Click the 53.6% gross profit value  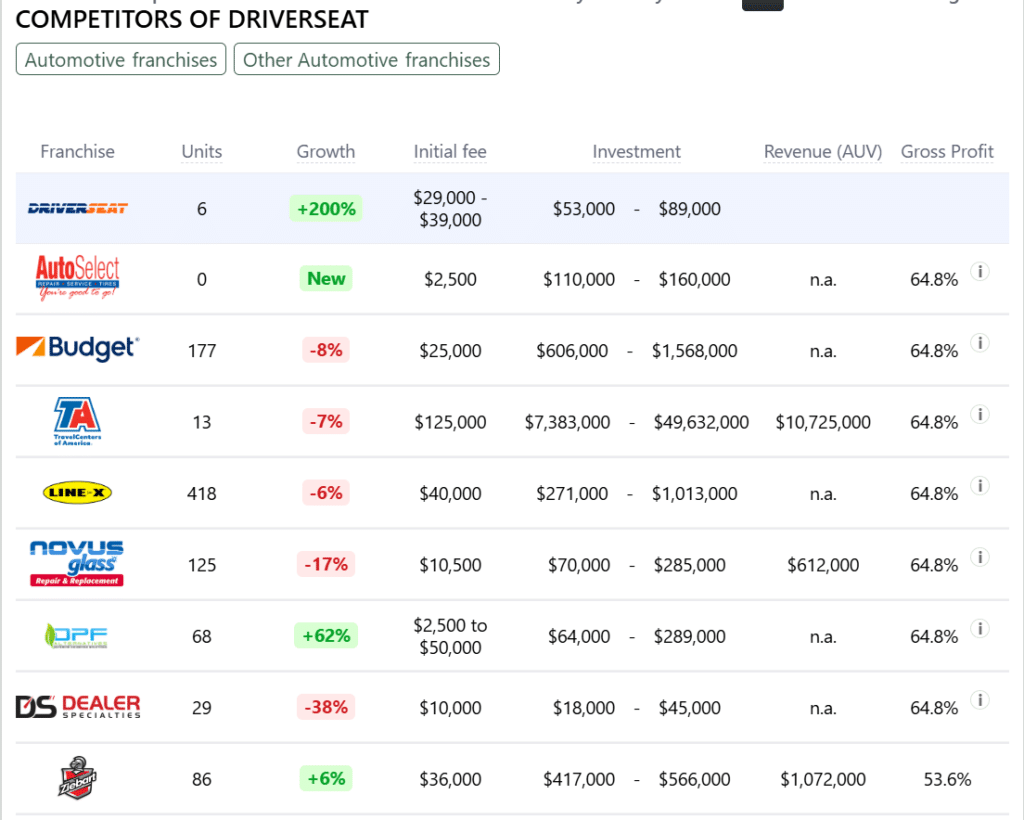pos(947,780)
